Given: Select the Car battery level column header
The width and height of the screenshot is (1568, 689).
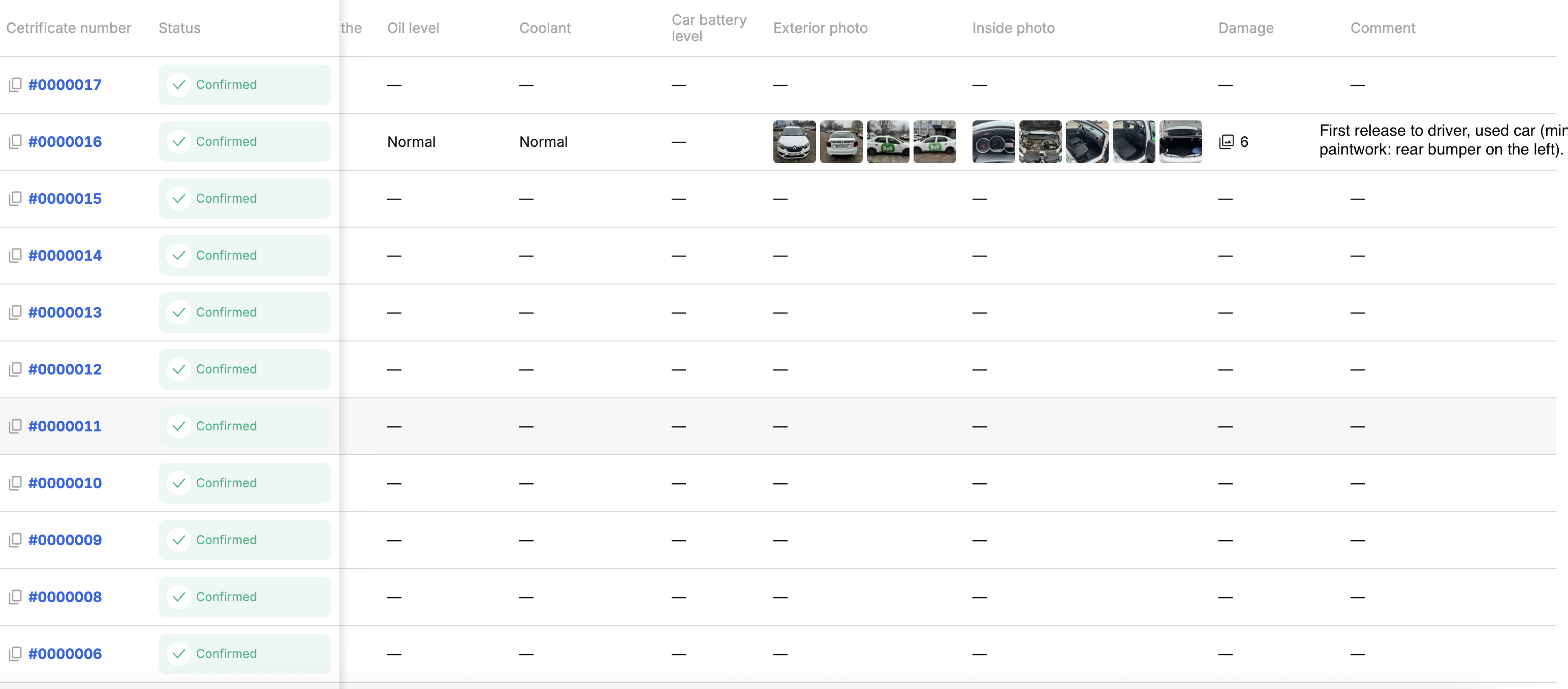Looking at the screenshot, I should point(709,28).
